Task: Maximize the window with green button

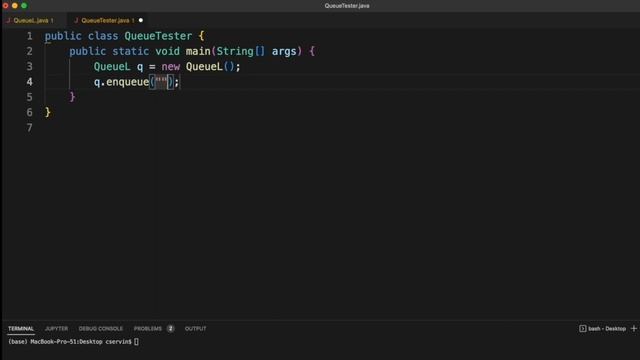Action: point(24,6)
